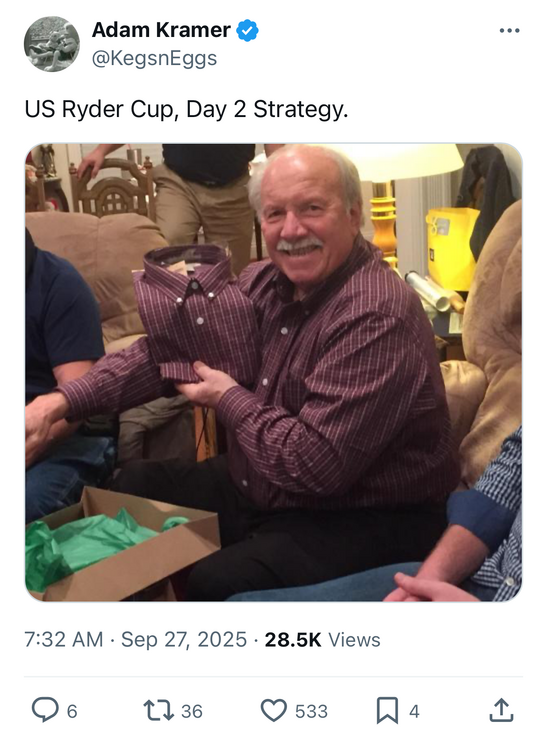Image resolution: width=547 pixels, height=750 pixels.
Task: Select the 'US Ryder Cup, Day 2 Strategy.' text
Action: tap(186, 109)
